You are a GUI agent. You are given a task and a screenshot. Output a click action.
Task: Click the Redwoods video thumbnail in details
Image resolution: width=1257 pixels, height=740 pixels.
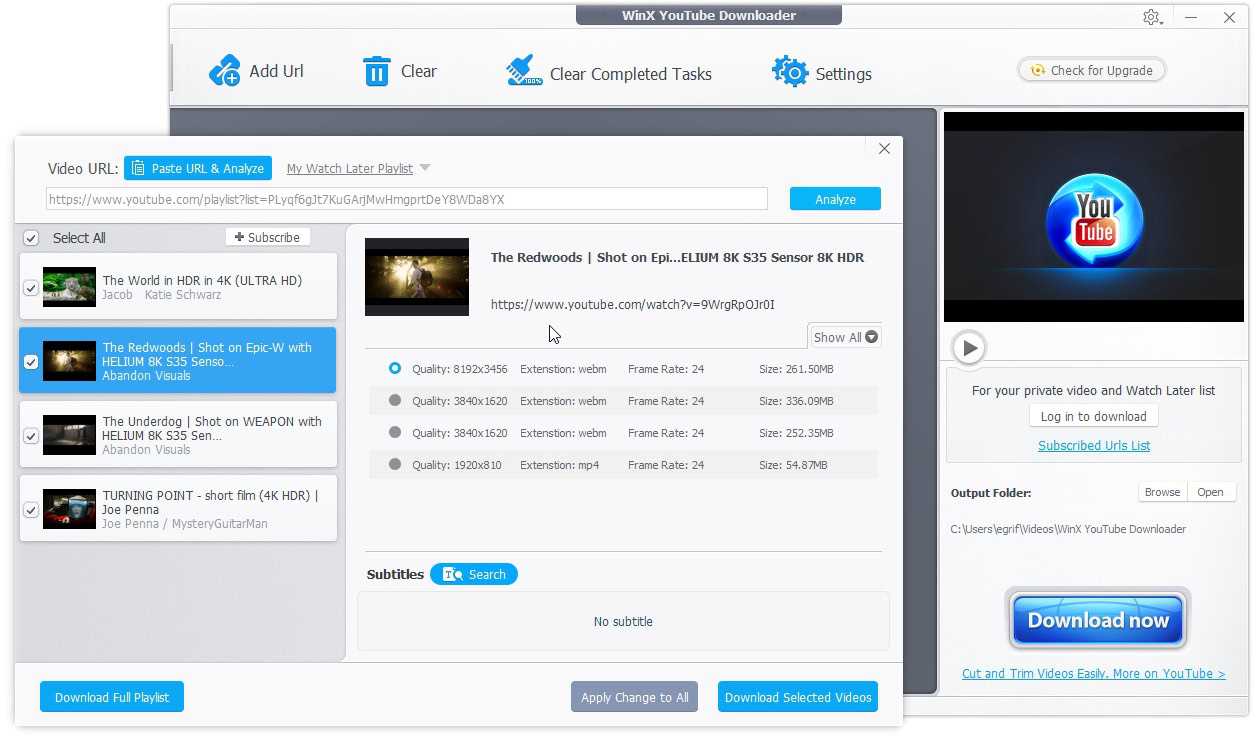pos(417,277)
